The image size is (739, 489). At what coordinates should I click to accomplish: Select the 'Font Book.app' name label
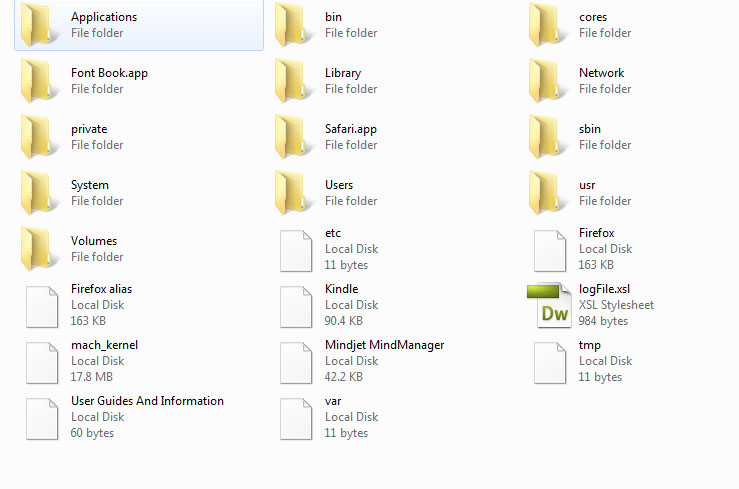pyautogui.click(x=109, y=73)
